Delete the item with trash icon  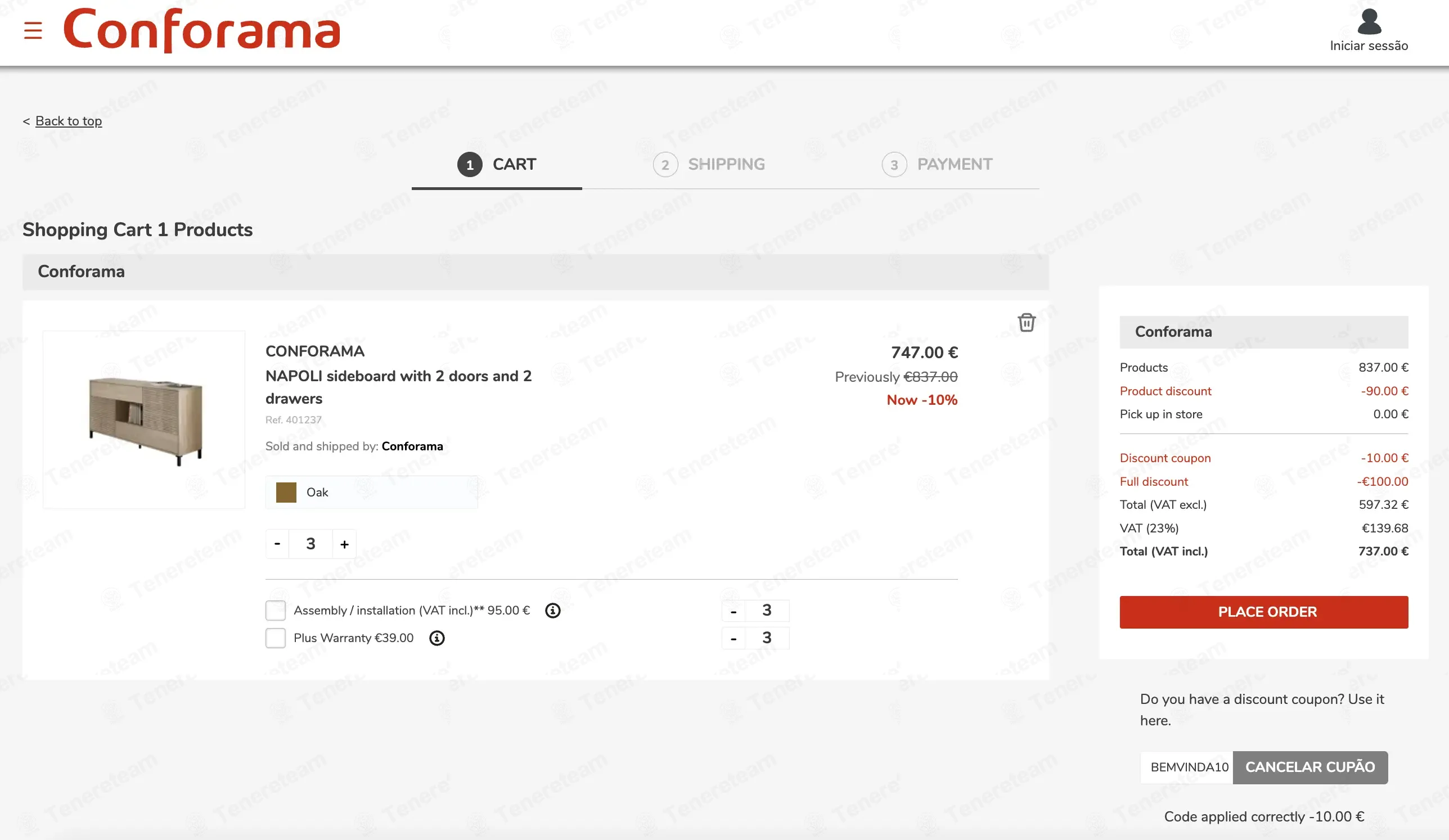(1027, 322)
